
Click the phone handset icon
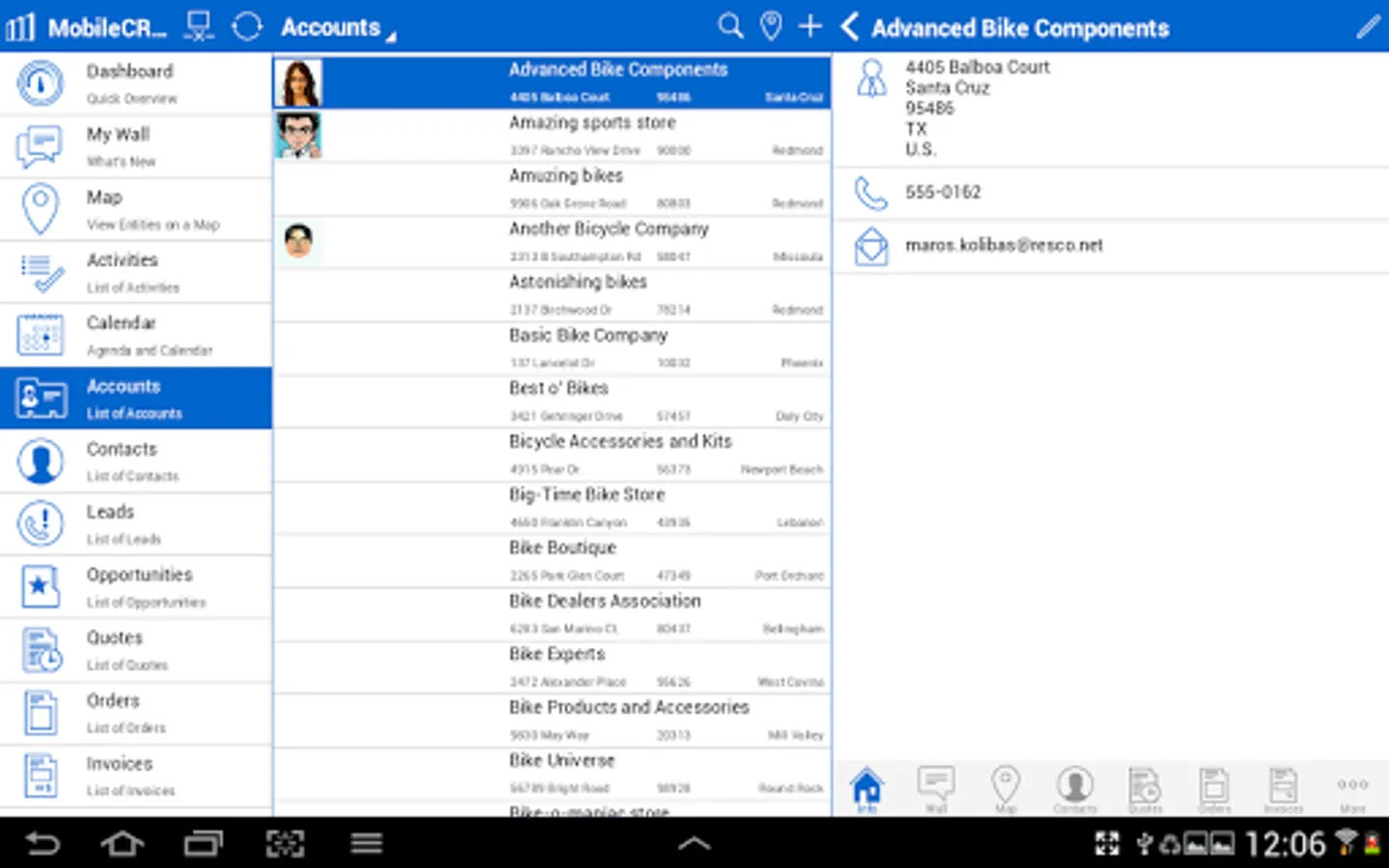[871, 193]
